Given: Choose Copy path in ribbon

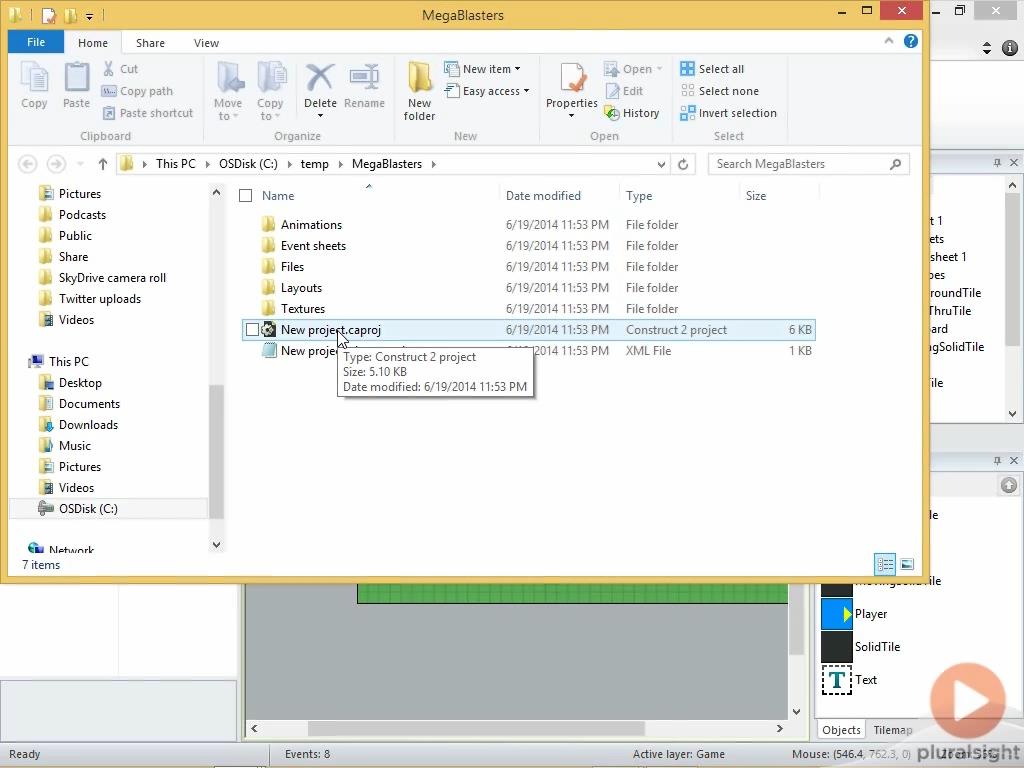Looking at the screenshot, I should coord(137,91).
